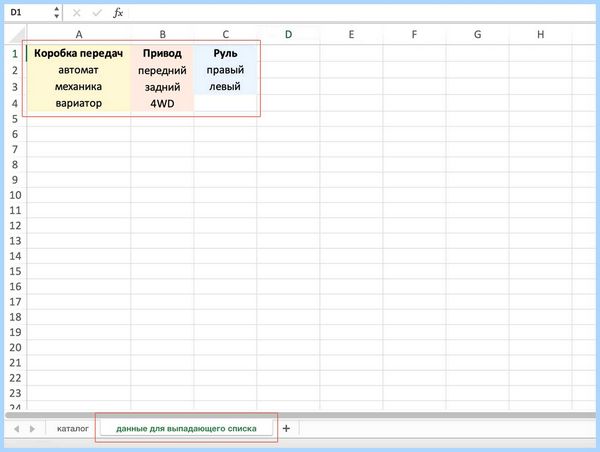Viewport: 600px width, 452px height.
Task: Select all cells via corner triangle
Action: pyautogui.click(x=17, y=34)
